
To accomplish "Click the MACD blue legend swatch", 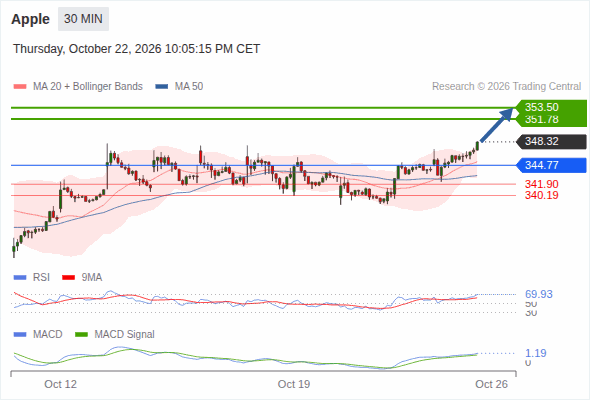I will (x=20, y=335).
